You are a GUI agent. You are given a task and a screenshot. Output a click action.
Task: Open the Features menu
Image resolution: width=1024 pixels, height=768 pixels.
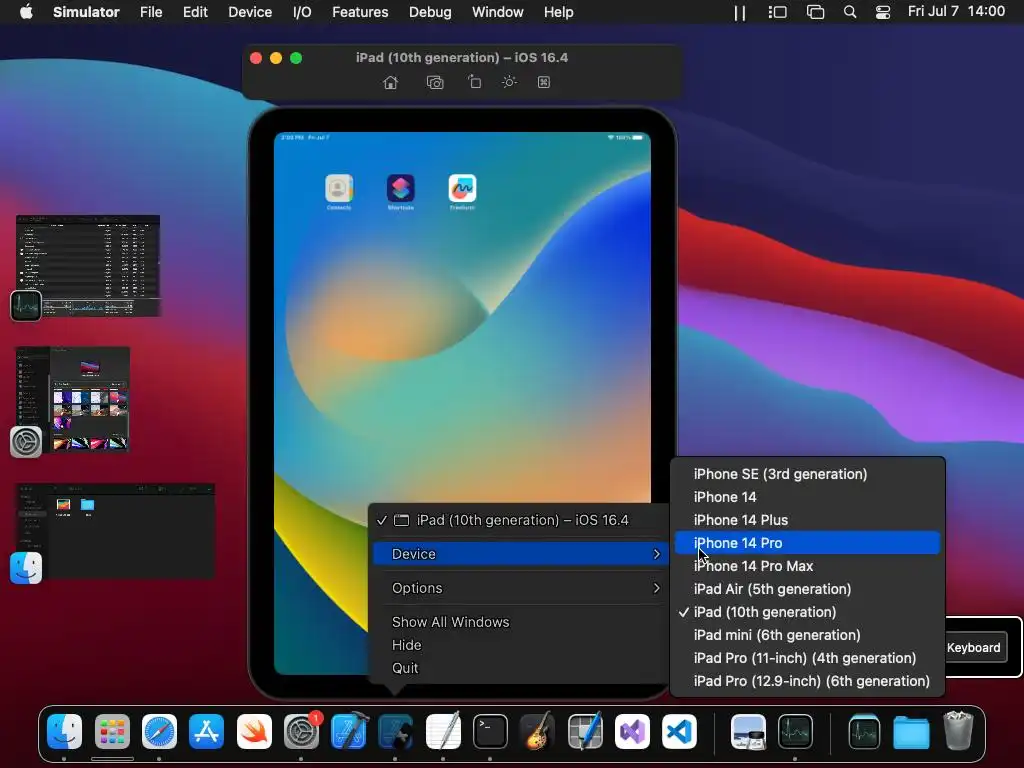(360, 12)
